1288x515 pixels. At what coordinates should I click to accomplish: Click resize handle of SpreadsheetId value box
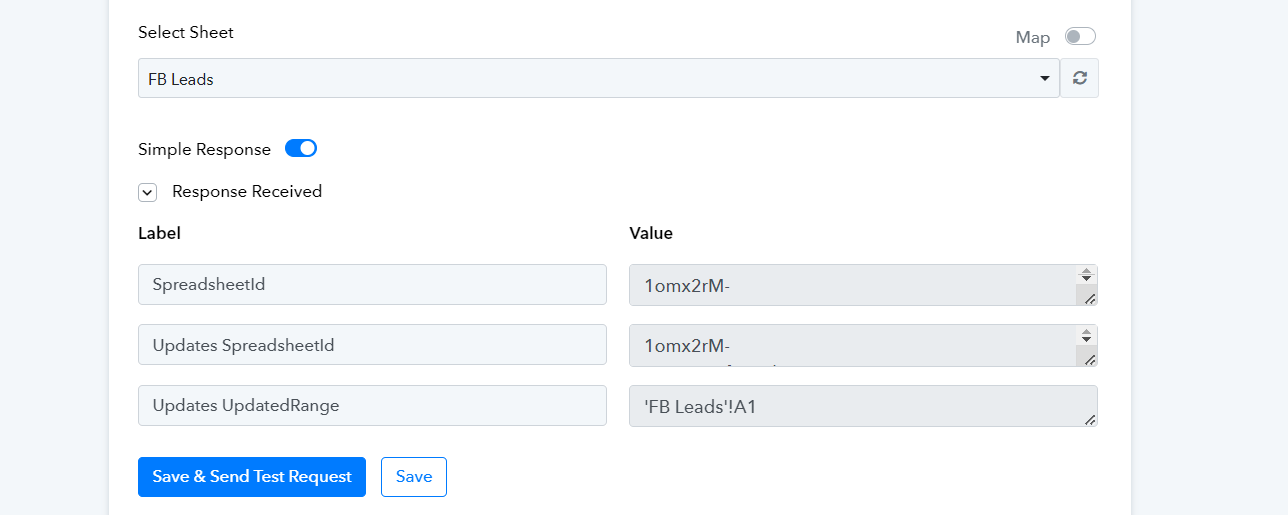click(x=1090, y=298)
